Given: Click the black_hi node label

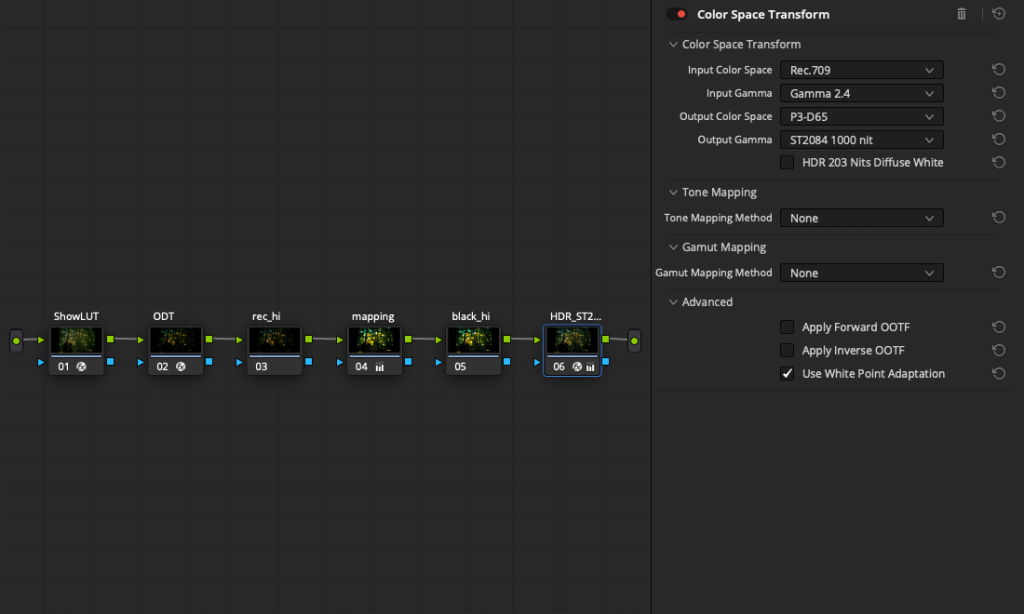Looking at the screenshot, I should pos(471,316).
